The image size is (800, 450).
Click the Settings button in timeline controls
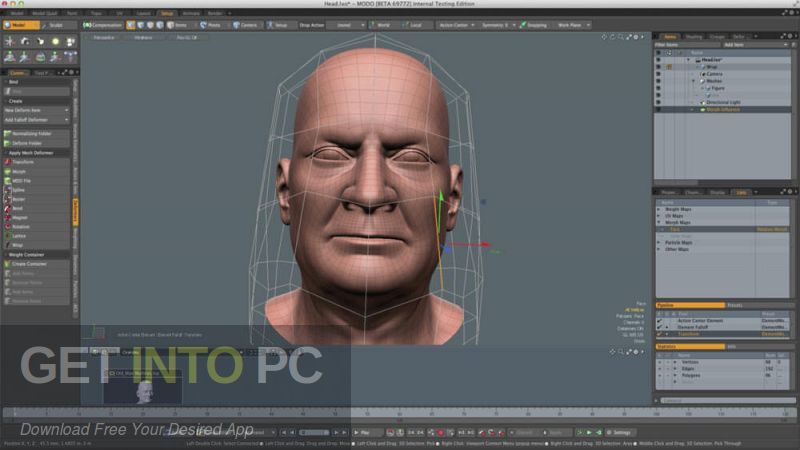pos(619,433)
